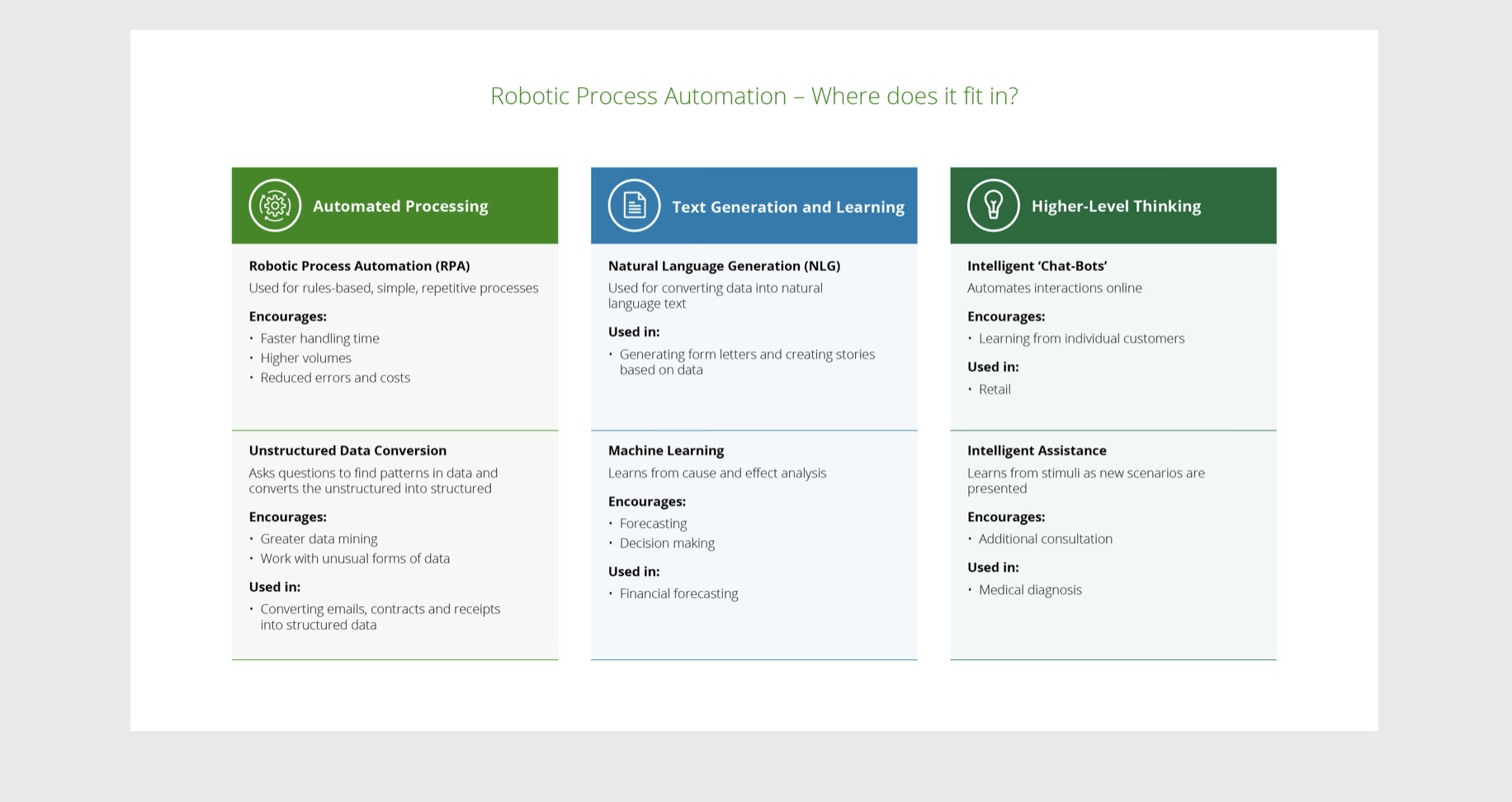Click 'Encourages:' label under Intelligent 'Chat-Bots'
Viewport: 1512px width, 802px height.
[x=1006, y=317]
